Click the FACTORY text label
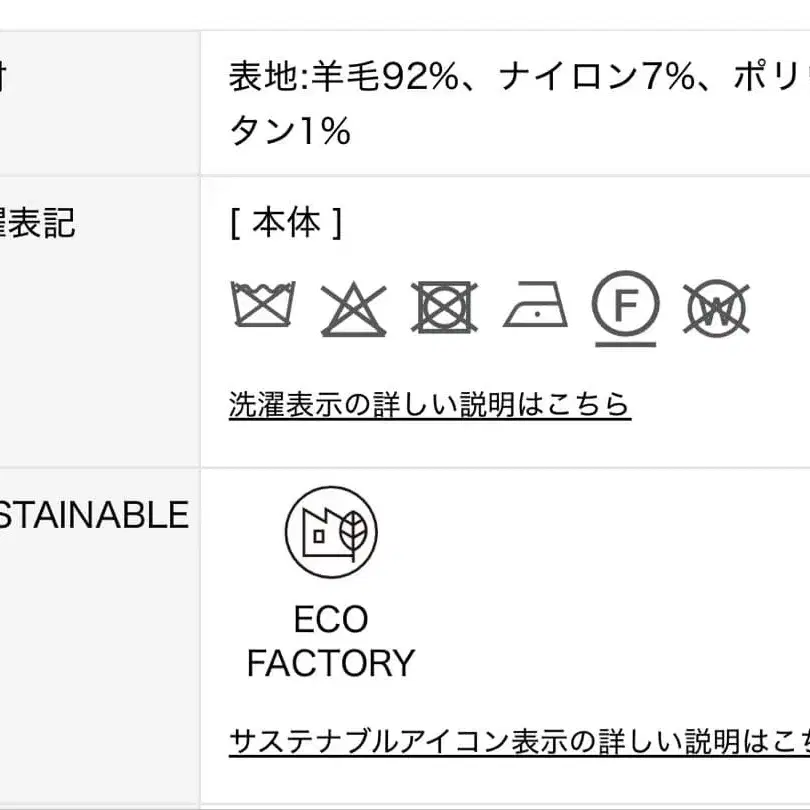Screen dimensions: 810x810 (330, 663)
